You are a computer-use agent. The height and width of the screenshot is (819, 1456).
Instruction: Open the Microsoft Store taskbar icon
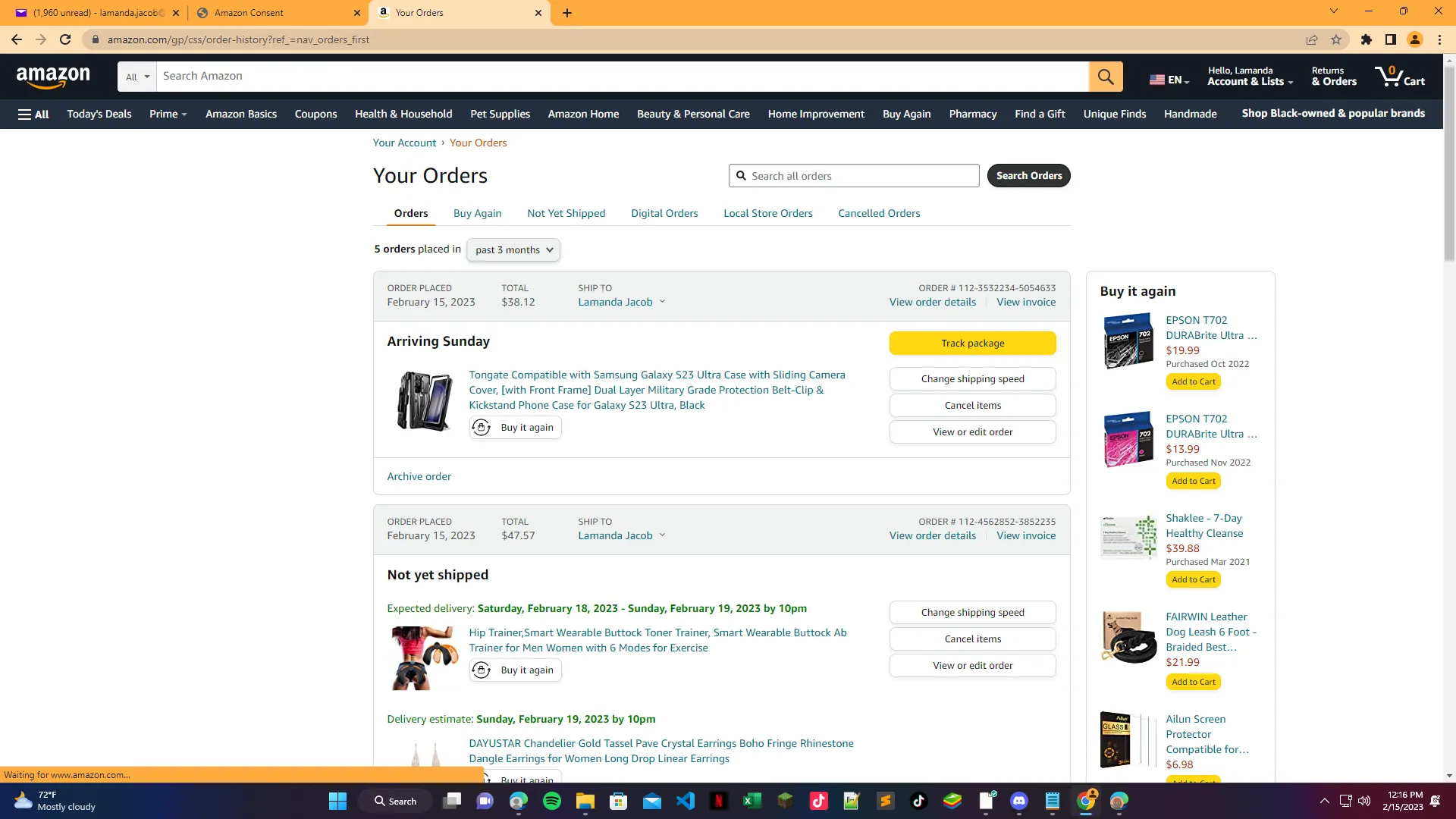619,801
